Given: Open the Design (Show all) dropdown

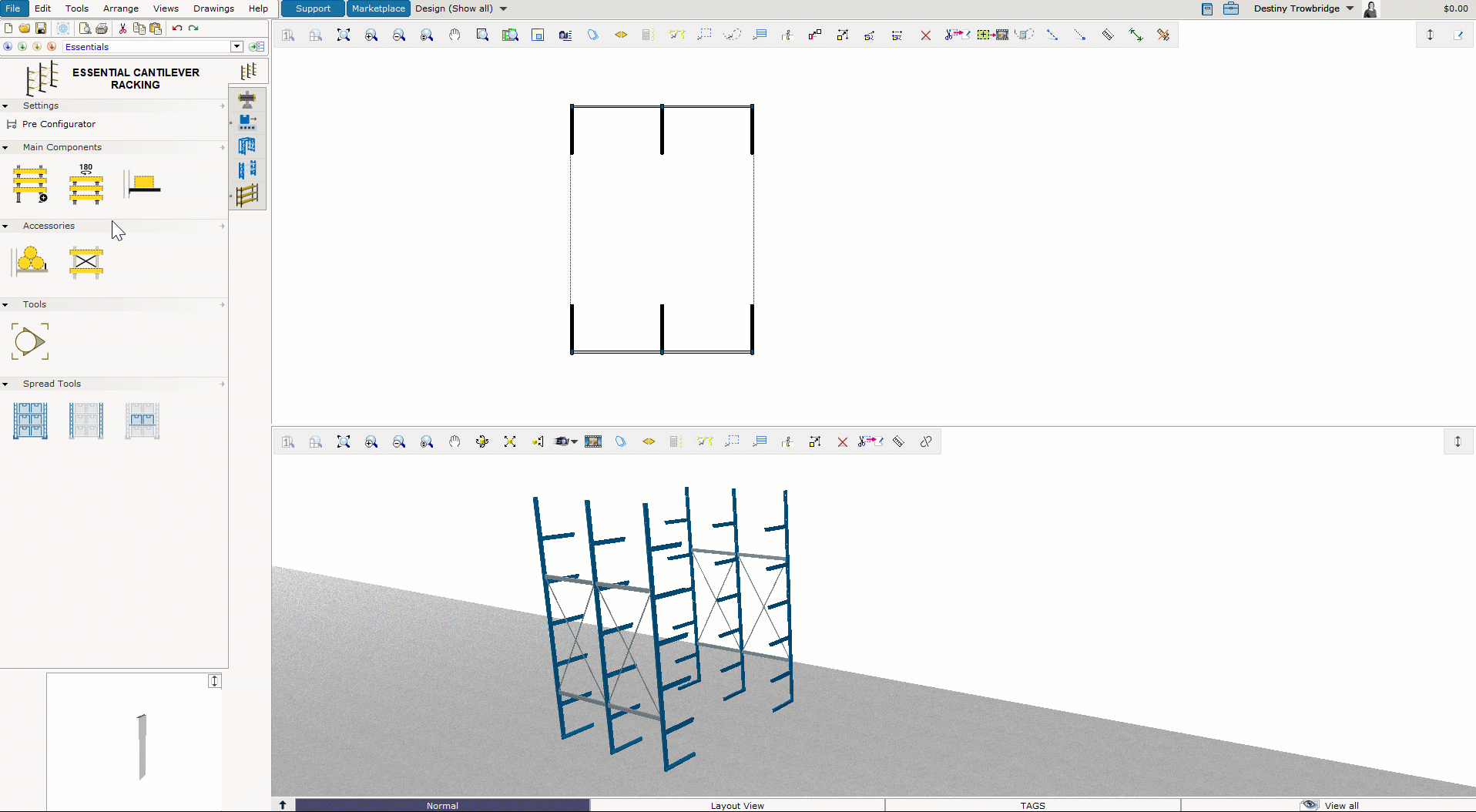Looking at the screenshot, I should pos(460,8).
